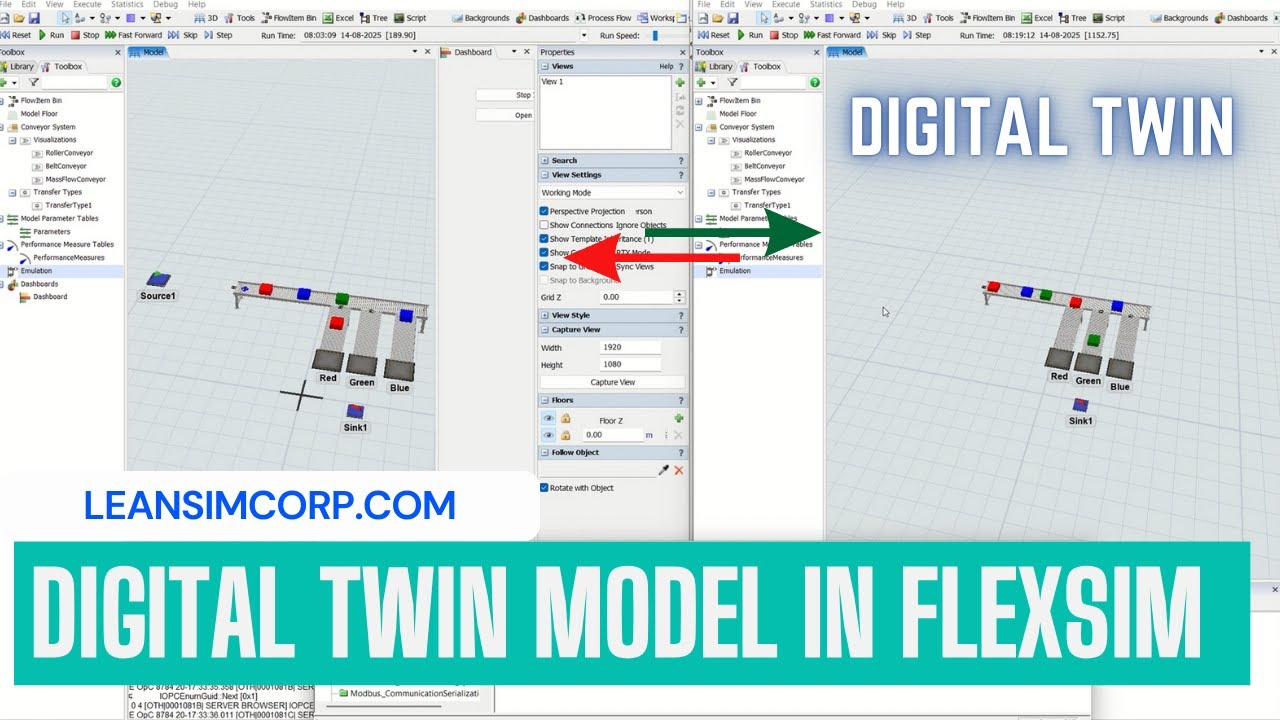Image resolution: width=1280 pixels, height=720 pixels.
Task: Expand the View Style section
Action: [x=545, y=315]
